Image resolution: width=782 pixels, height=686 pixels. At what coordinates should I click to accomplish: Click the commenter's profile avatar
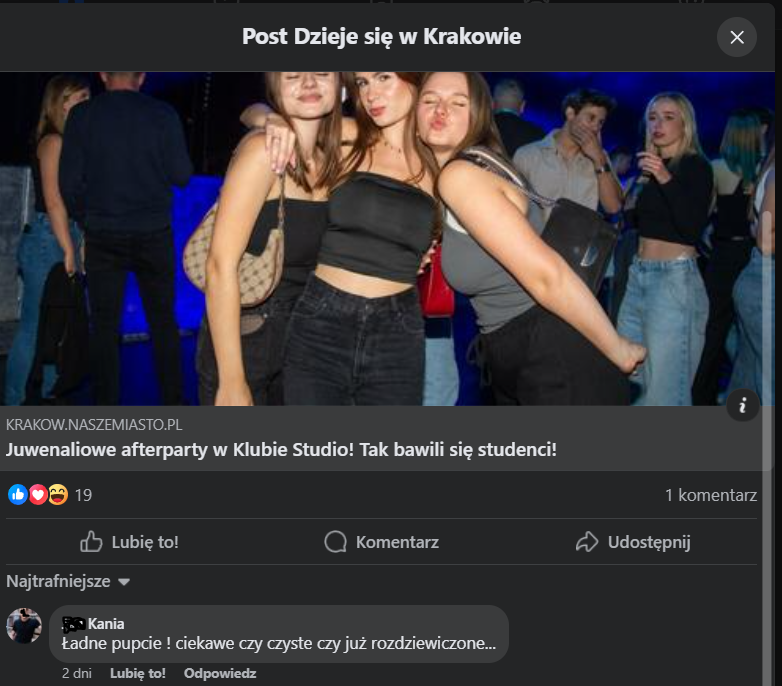click(x=24, y=626)
